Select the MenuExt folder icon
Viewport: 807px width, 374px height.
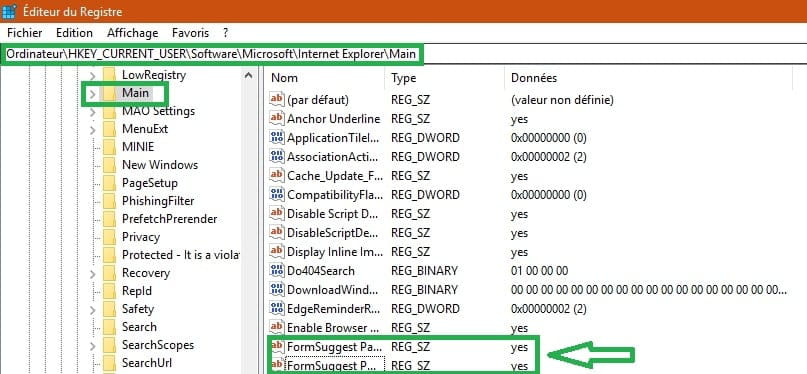pyautogui.click(x=109, y=129)
